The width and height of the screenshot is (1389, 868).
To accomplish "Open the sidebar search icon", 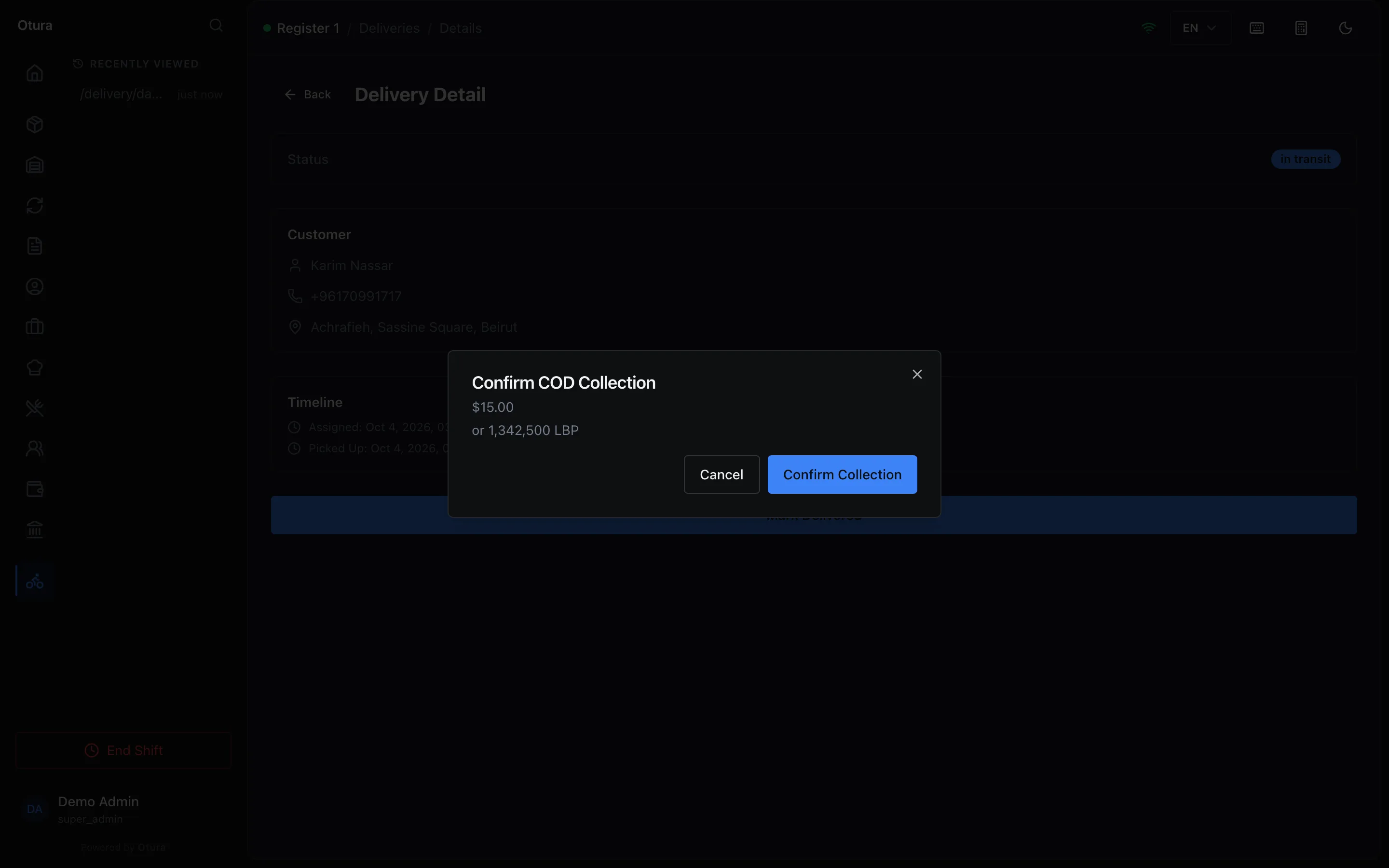I will tap(216, 25).
